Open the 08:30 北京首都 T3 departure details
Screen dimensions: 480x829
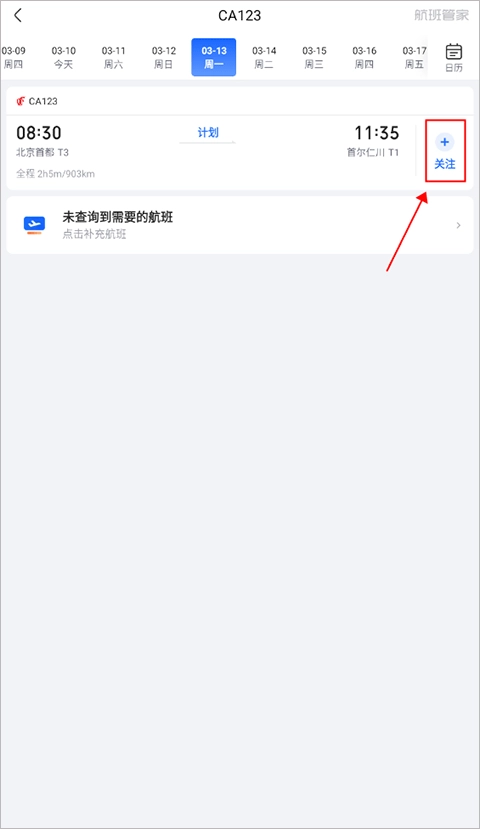point(42,141)
